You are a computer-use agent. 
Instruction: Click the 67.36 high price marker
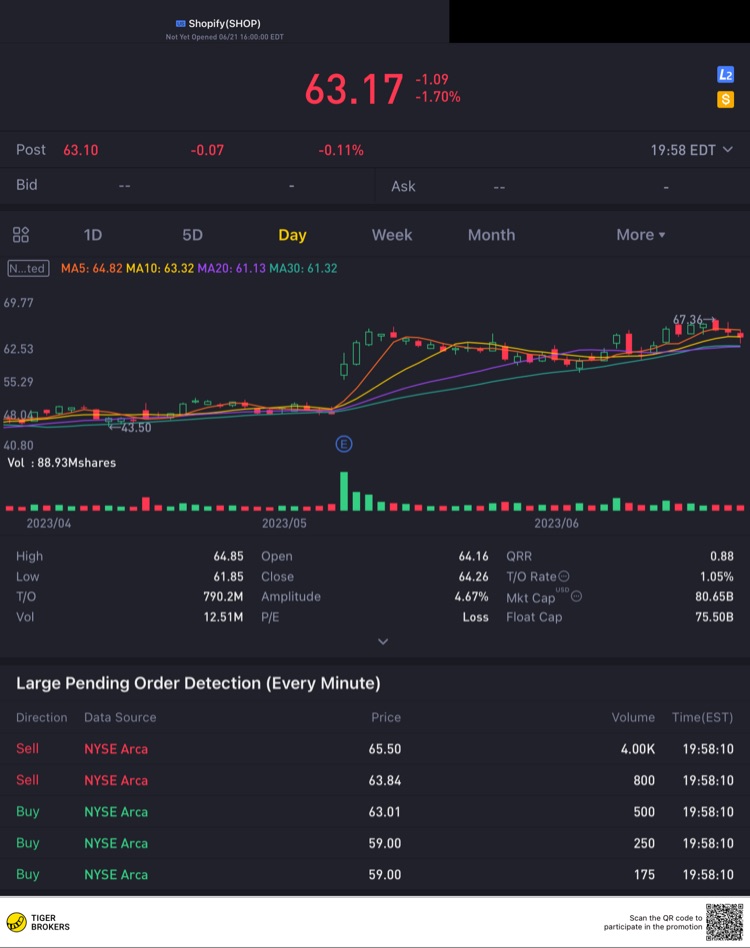694,319
